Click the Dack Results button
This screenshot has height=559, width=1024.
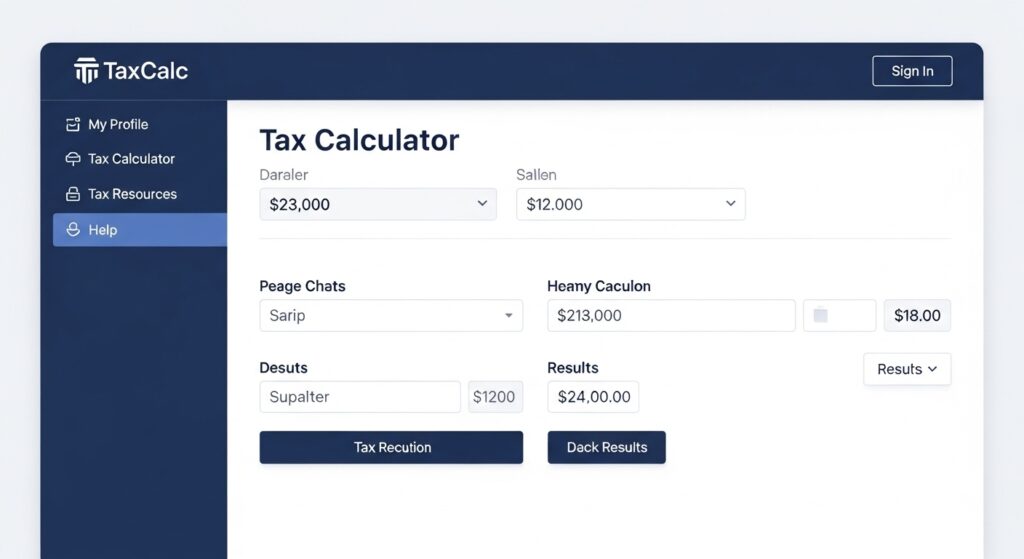click(606, 447)
